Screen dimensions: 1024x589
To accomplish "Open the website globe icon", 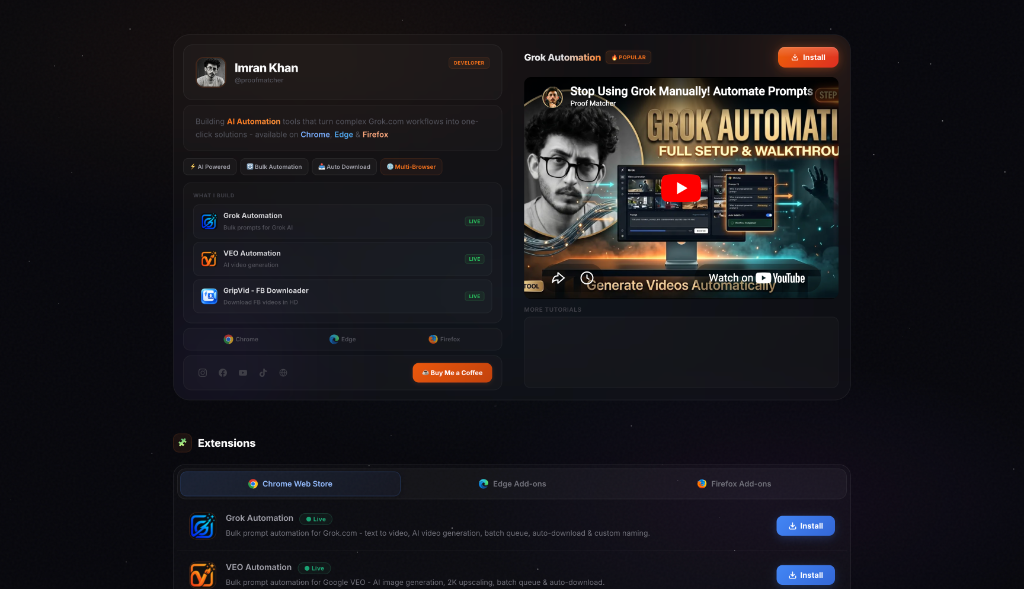I will coord(283,373).
